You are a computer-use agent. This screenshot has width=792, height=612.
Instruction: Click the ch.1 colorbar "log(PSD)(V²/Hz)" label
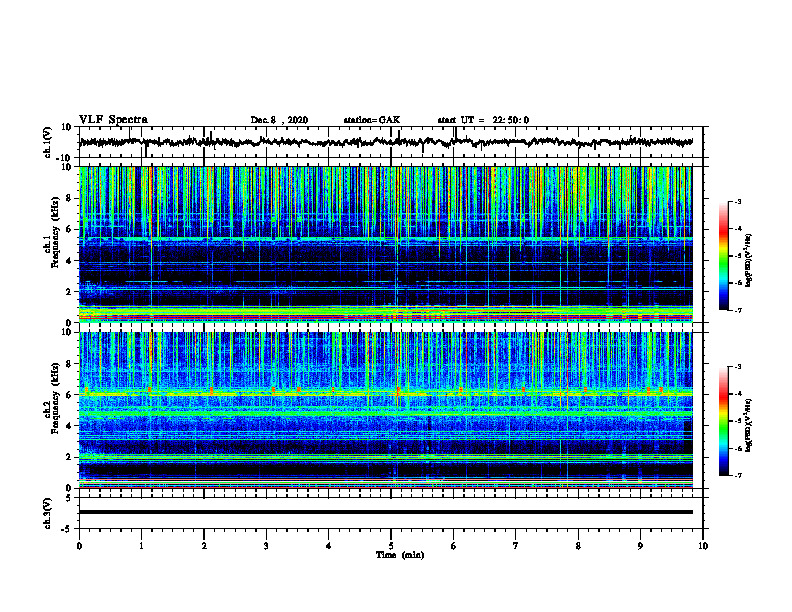[x=749, y=260]
